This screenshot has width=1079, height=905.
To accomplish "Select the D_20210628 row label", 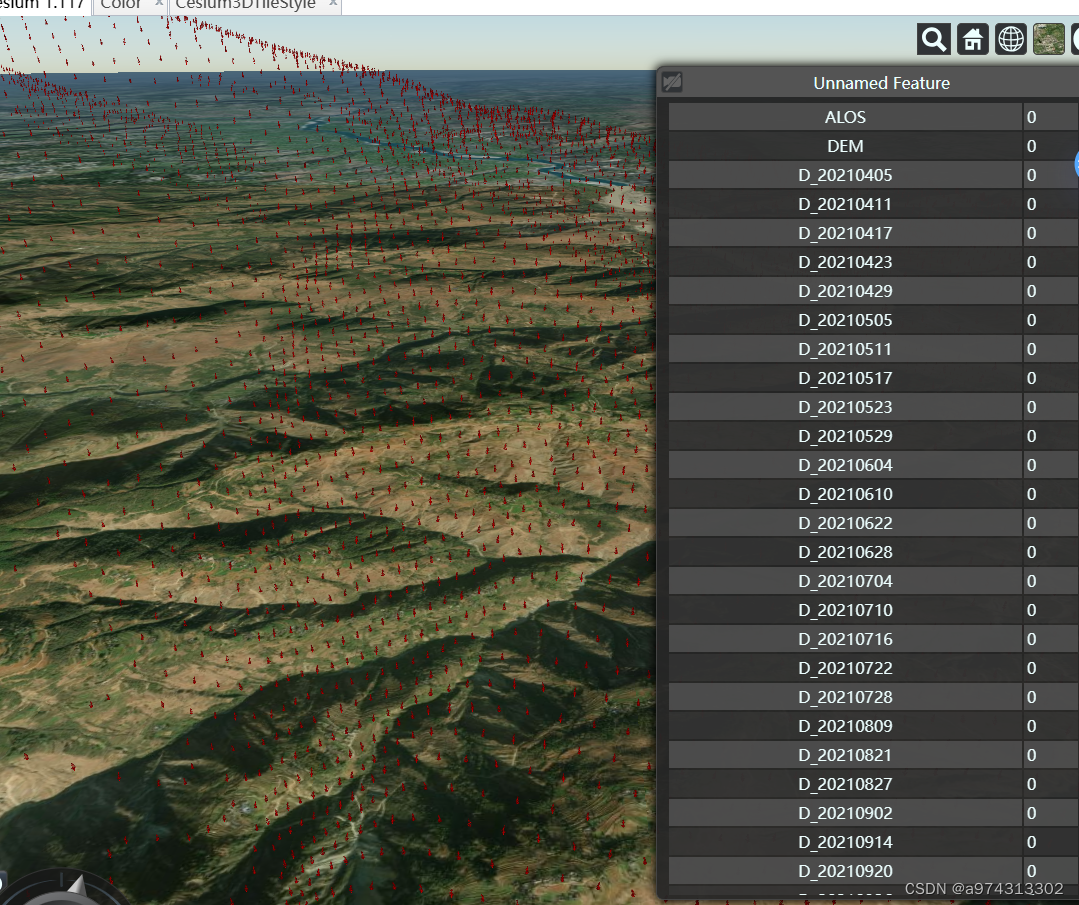I will pyautogui.click(x=845, y=552).
